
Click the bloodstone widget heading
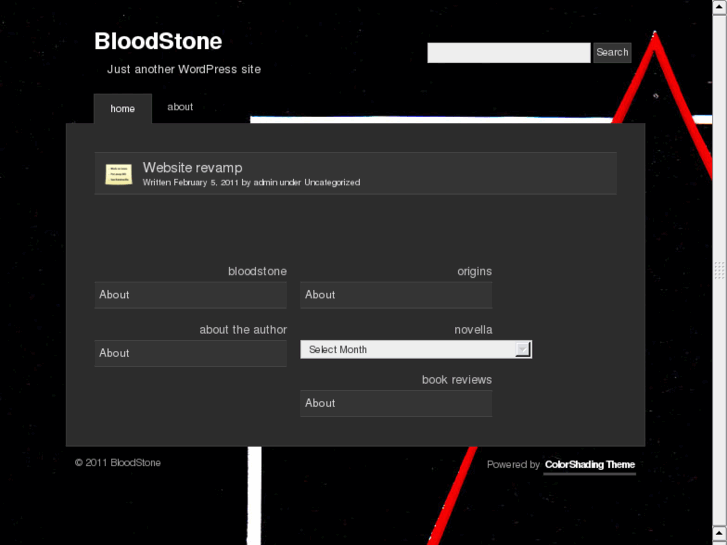257,271
